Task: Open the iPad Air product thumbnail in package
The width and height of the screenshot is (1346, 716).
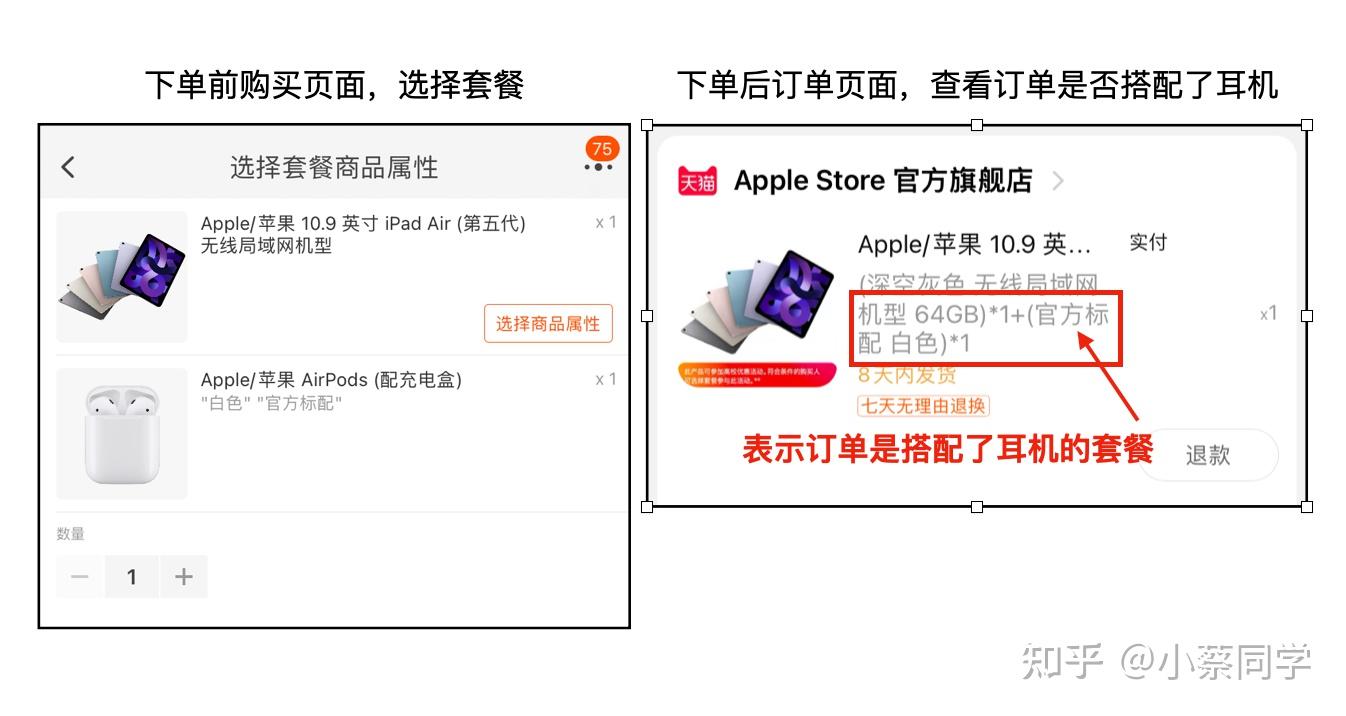Action: tap(122, 277)
